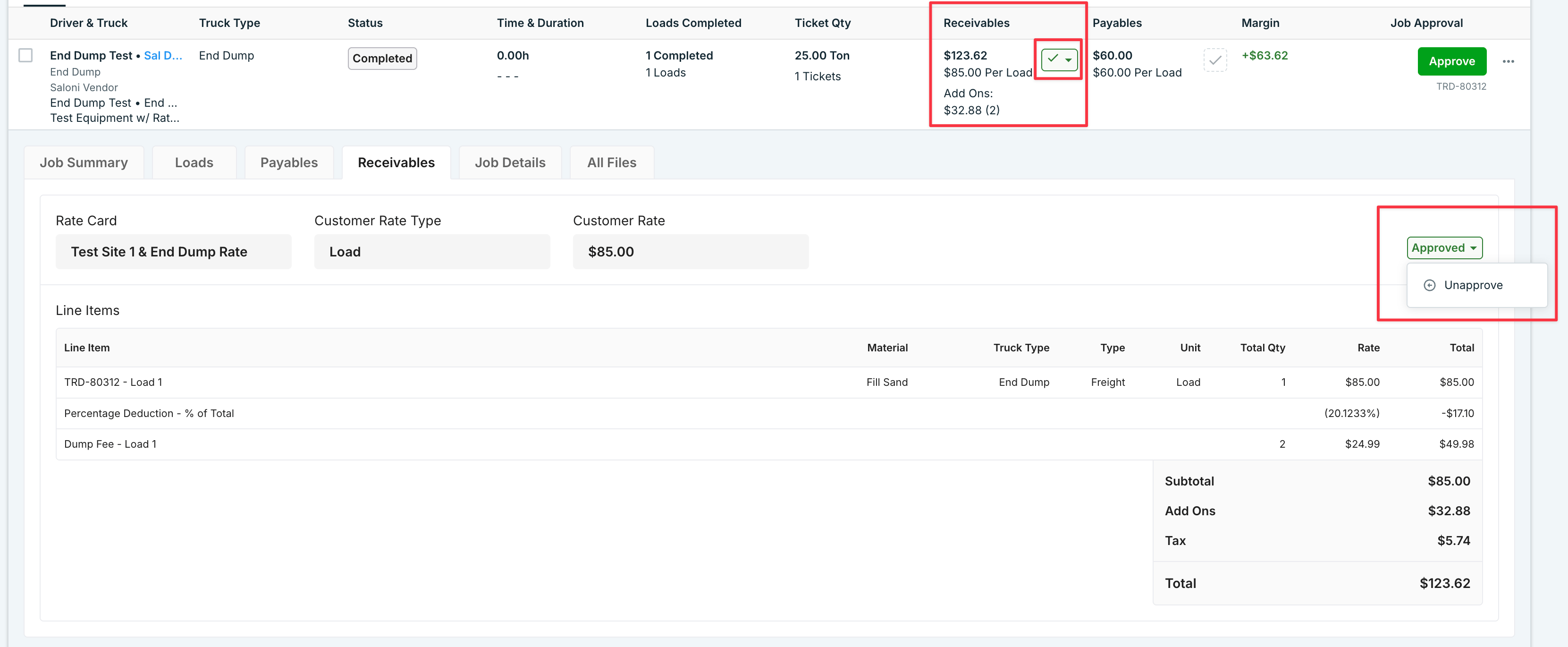Click the Total $123.62 summary line
This screenshot has height=647, width=1568.
tap(1317, 584)
